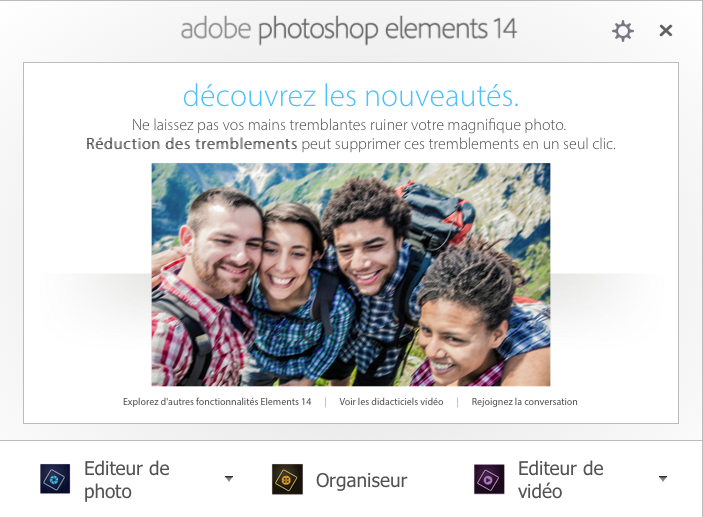Click the Photo Editor blue app icon
This screenshot has width=703, height=517.
55,479
